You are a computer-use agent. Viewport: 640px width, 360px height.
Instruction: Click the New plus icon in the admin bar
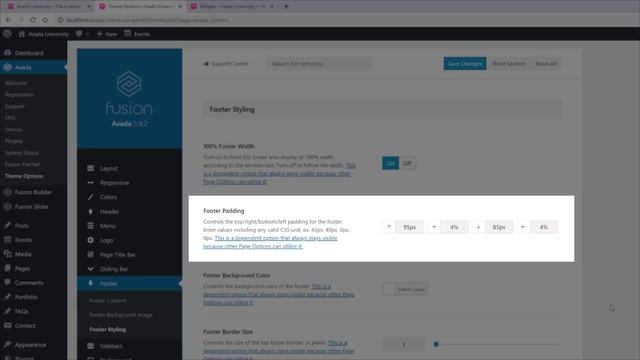point(100,34)
